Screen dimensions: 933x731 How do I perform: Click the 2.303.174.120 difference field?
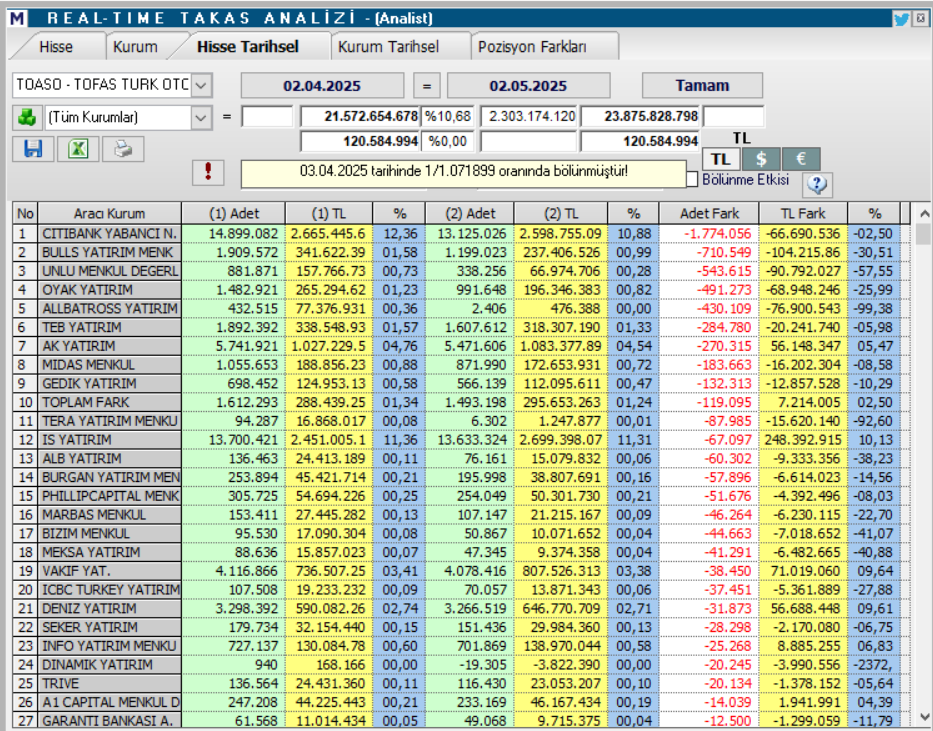click(x=529, y=117)
